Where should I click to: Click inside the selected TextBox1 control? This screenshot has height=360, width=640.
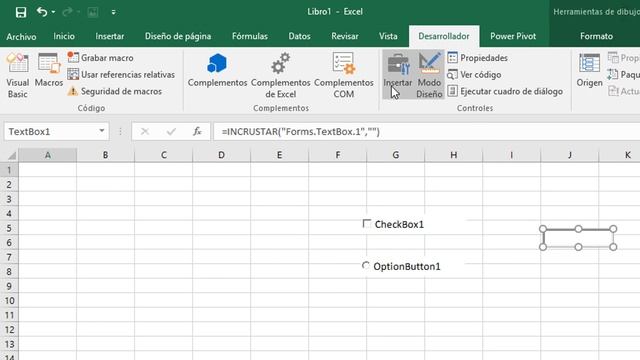[x=578, y=238]
